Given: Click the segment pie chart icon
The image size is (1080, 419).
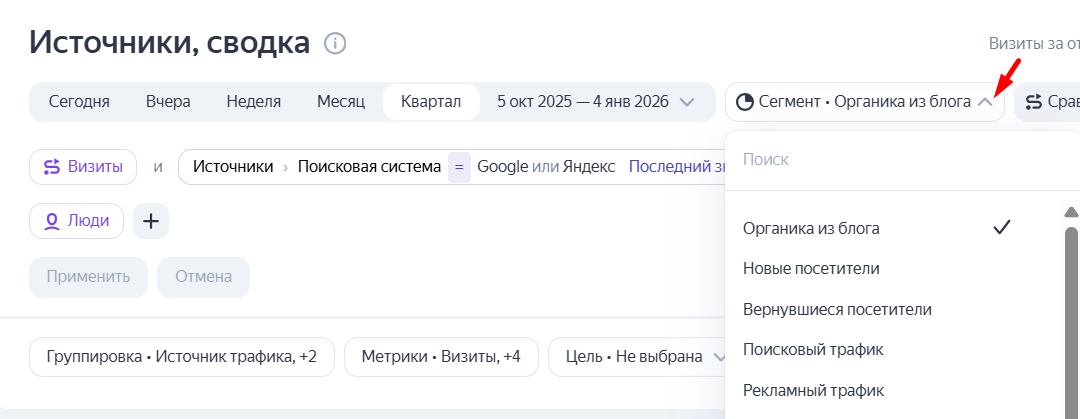Looking at the screenshot, I should pos(745,102).
